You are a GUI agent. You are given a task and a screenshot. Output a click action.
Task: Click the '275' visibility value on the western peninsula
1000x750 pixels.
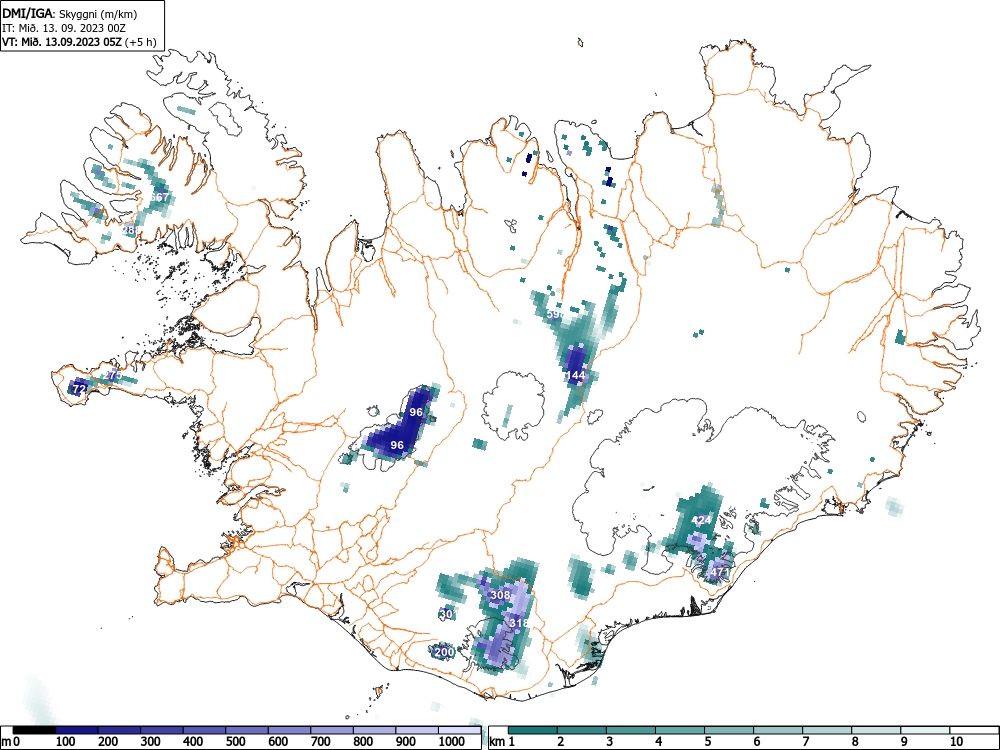pyautogui.click(x=113, y=375)
